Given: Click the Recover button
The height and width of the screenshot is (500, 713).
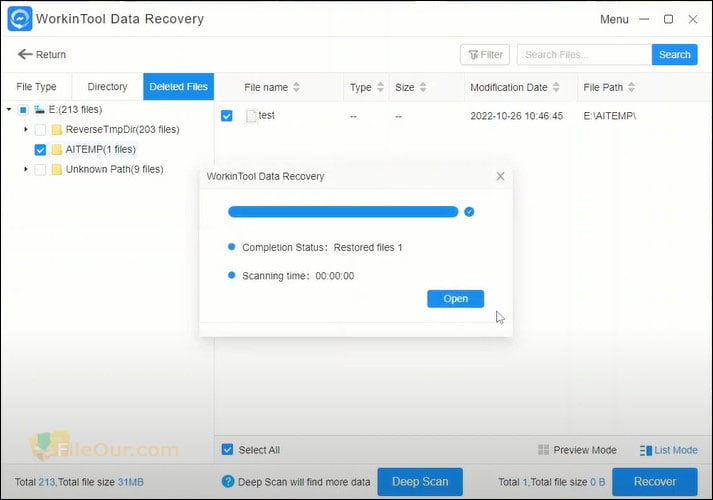Looking at the screenshot, I should (x=655, y=481).
